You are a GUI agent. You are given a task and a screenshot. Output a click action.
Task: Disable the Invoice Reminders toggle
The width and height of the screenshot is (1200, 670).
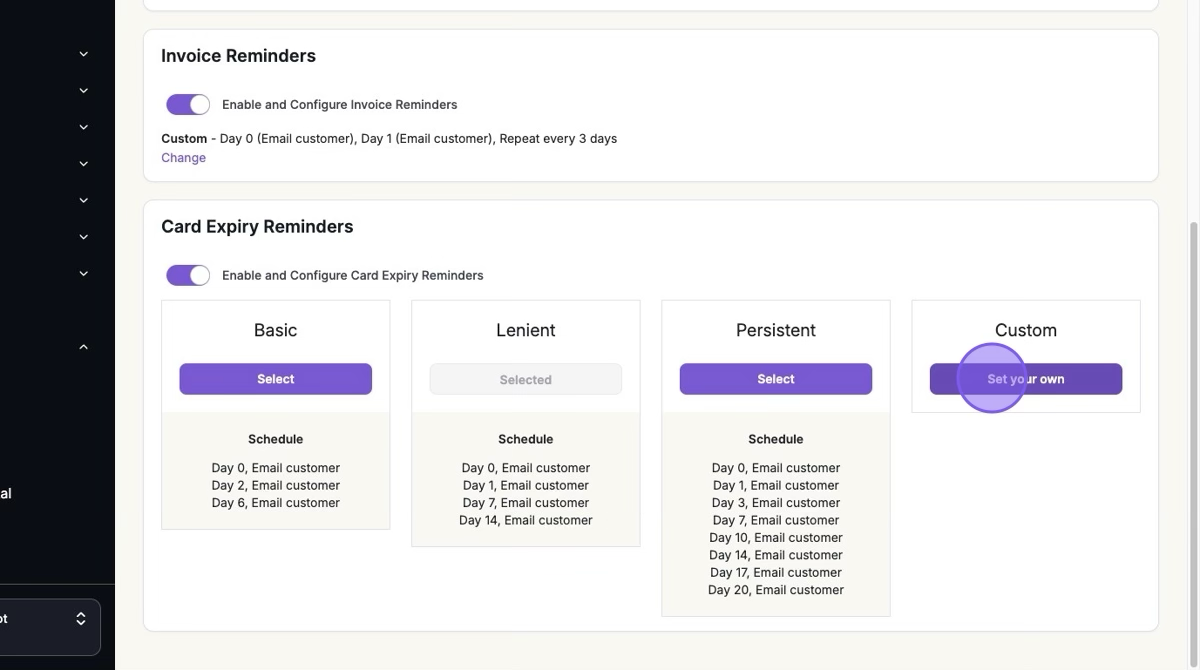click(188, 104)
